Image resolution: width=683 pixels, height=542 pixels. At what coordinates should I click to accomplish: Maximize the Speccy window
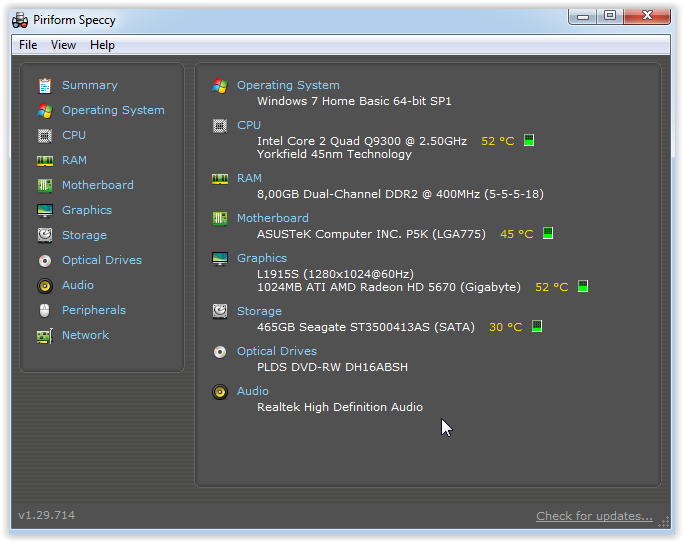(609, 16)
